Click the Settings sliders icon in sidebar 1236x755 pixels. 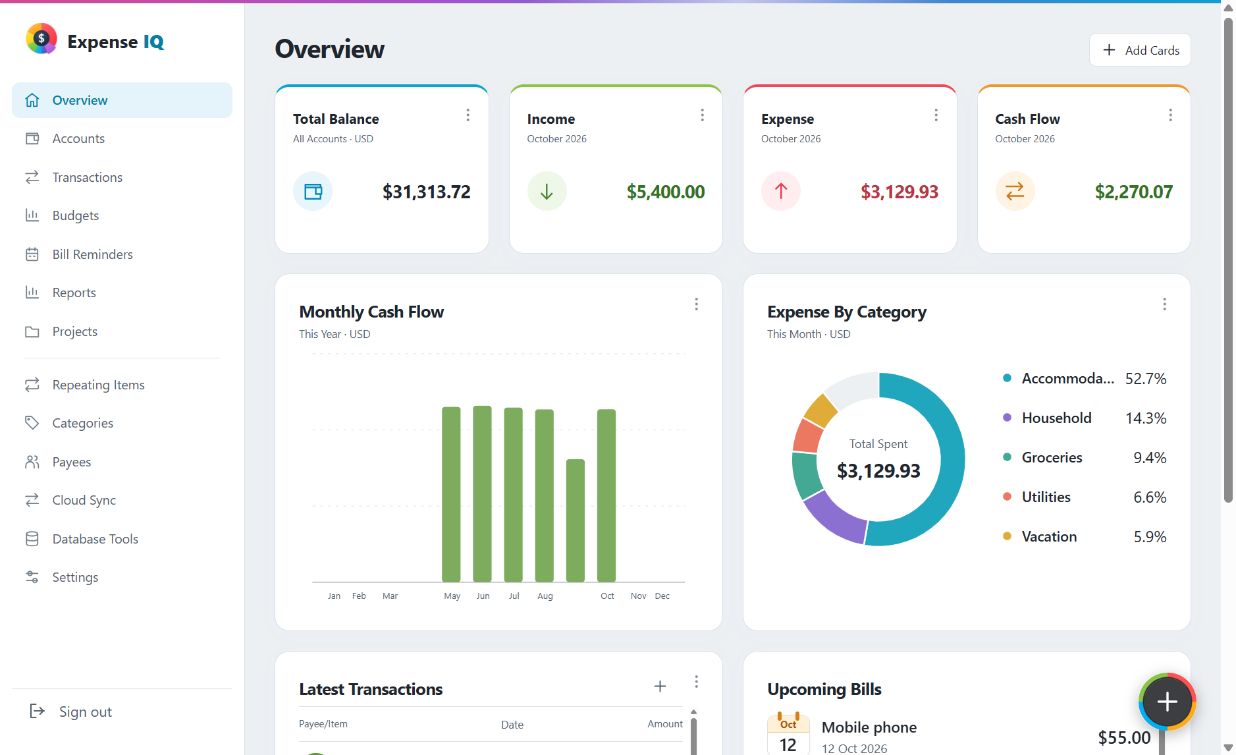tap(32, 577)
